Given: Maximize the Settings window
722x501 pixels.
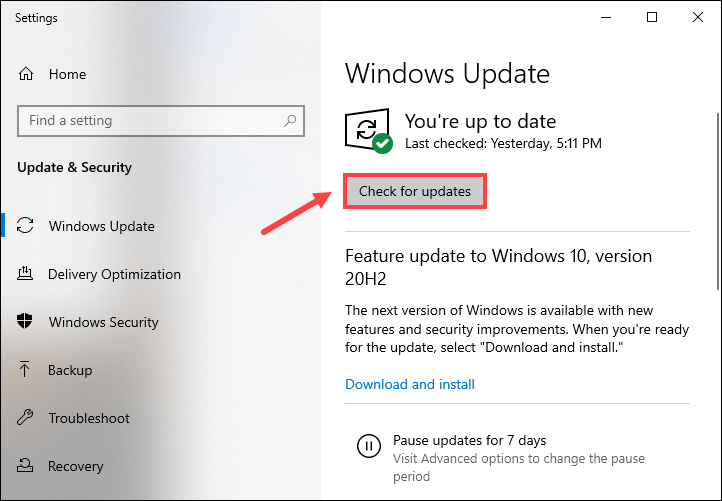Looking at the screenshot, I should [652, 17].
